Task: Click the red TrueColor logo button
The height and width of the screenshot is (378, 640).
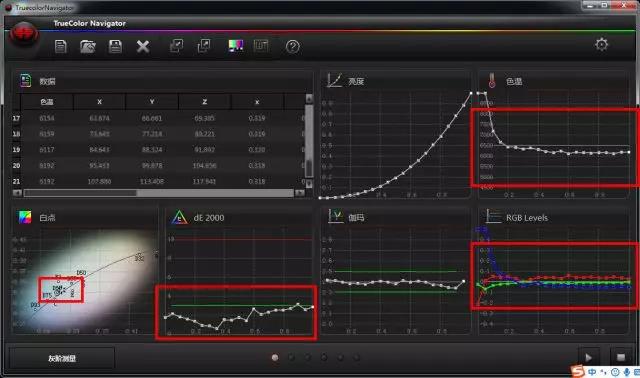Action: point(24,35)
